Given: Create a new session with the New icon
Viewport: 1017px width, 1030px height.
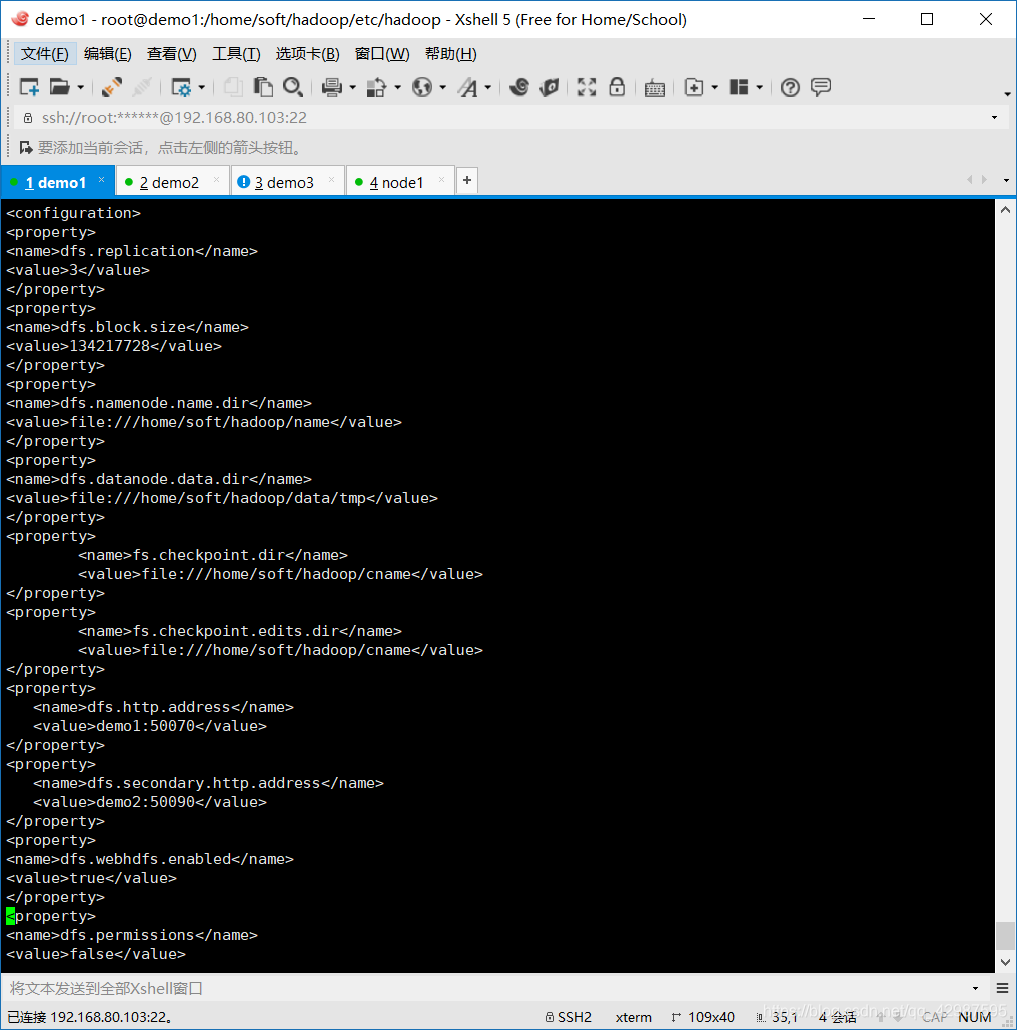Looking at the screenshot, I should [30, 87].
